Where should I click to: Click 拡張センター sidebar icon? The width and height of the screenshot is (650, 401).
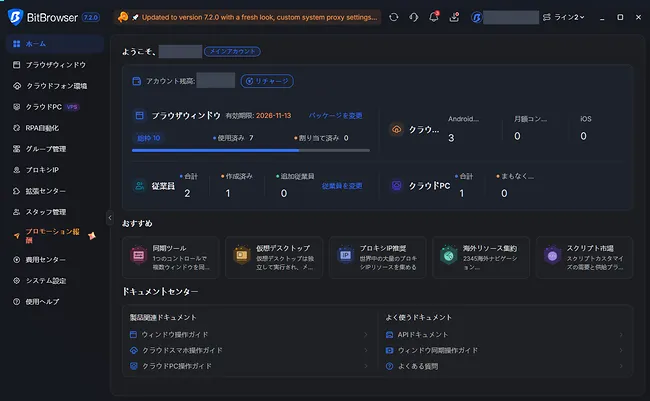tap(17, 191)
